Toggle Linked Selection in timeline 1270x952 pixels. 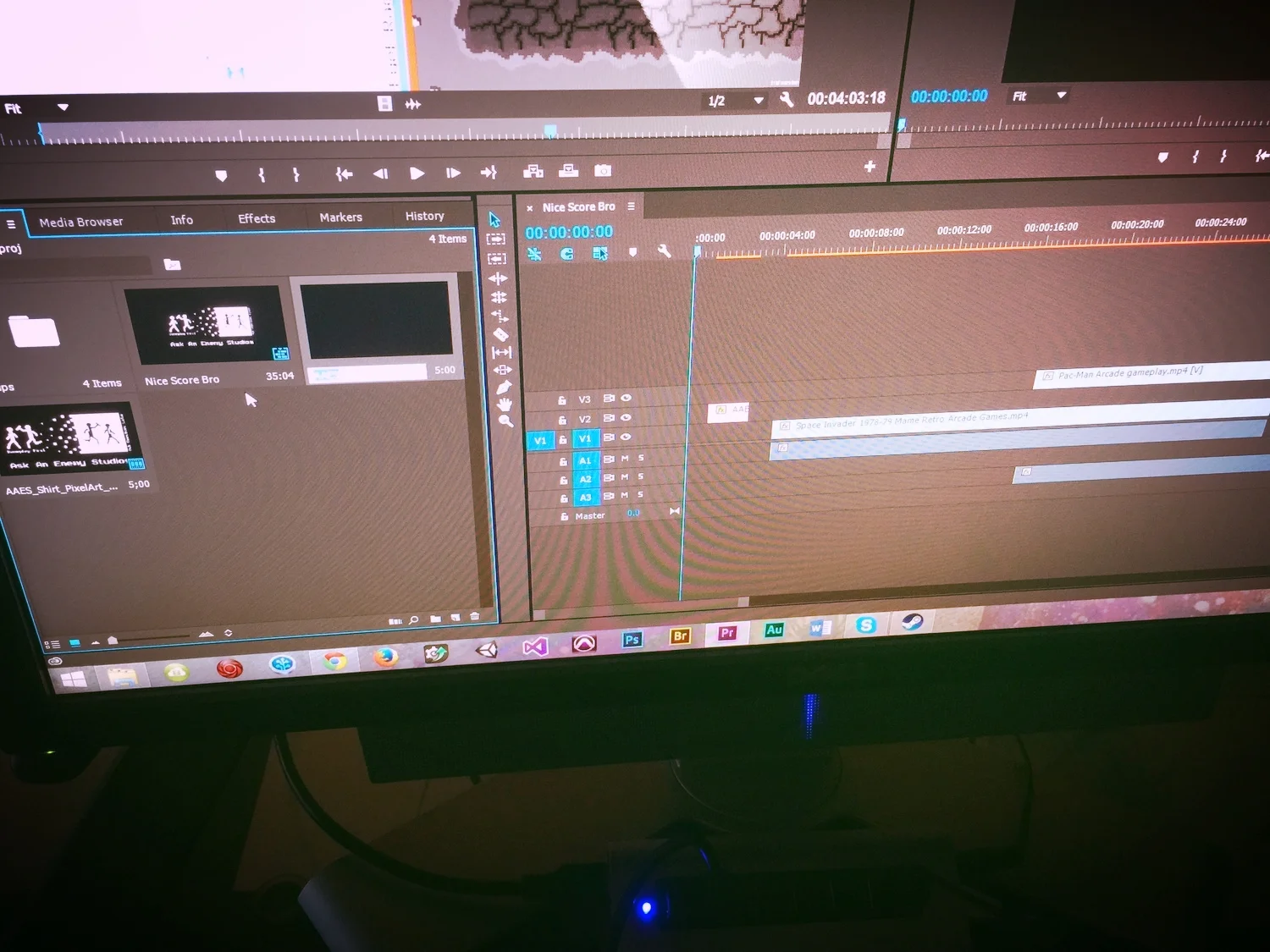click(x=600, y=253)
